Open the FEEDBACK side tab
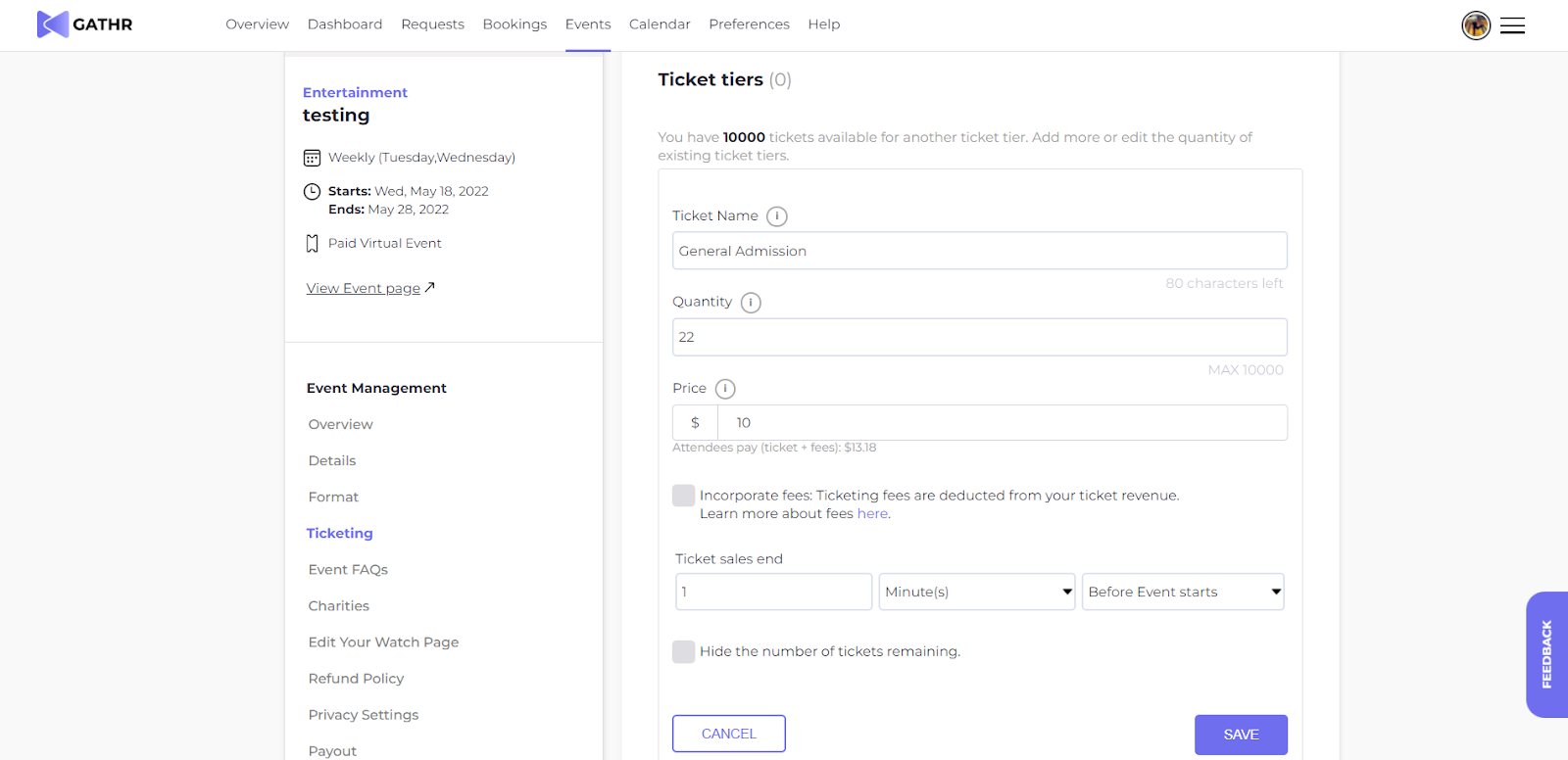The height and width of the screenshot is (760, 1568). (x=1546, y=654)
